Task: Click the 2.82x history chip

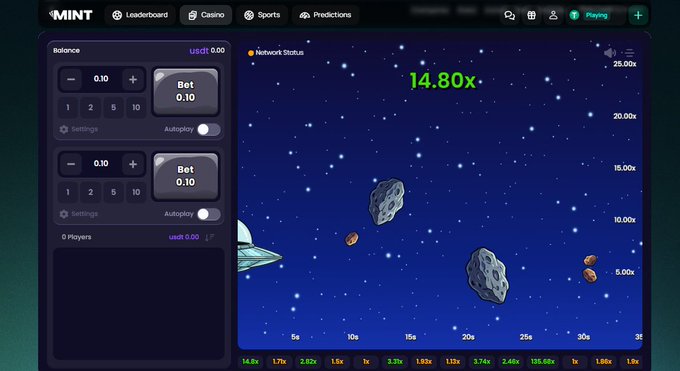Action: pos(308,361)
